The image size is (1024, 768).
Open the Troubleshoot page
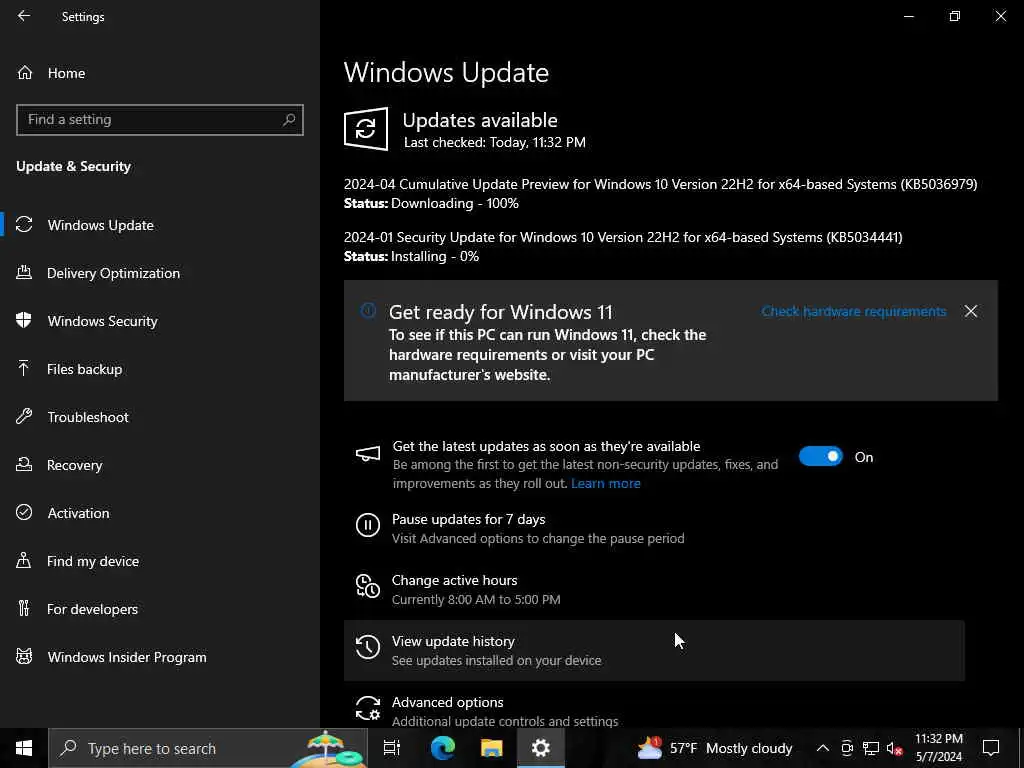160,417
